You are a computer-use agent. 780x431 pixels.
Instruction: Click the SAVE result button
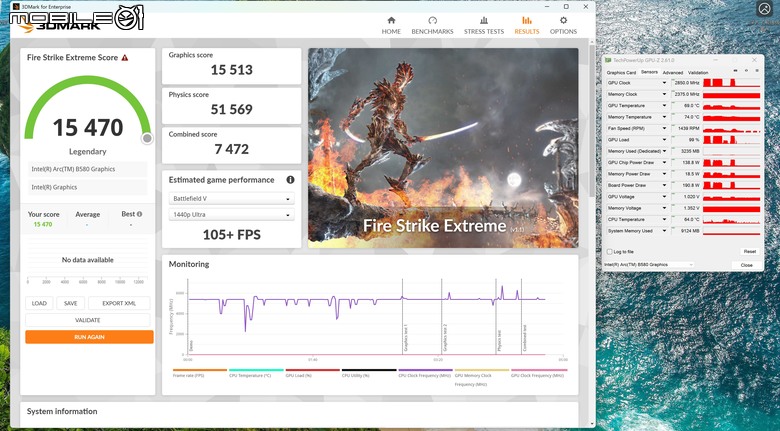click(71, 303)
